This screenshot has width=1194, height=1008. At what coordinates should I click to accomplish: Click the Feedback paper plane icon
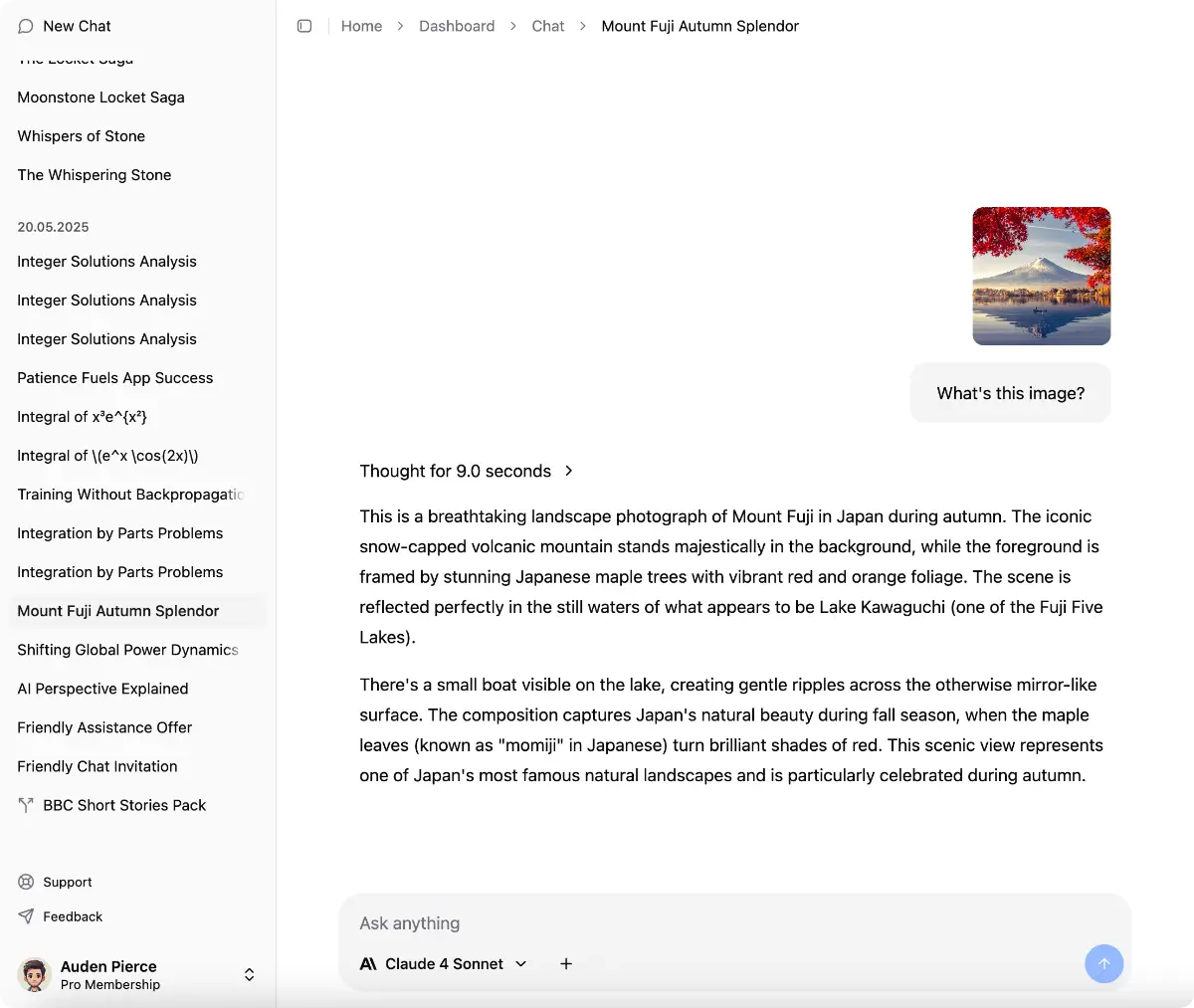click(x=26, y=916)
